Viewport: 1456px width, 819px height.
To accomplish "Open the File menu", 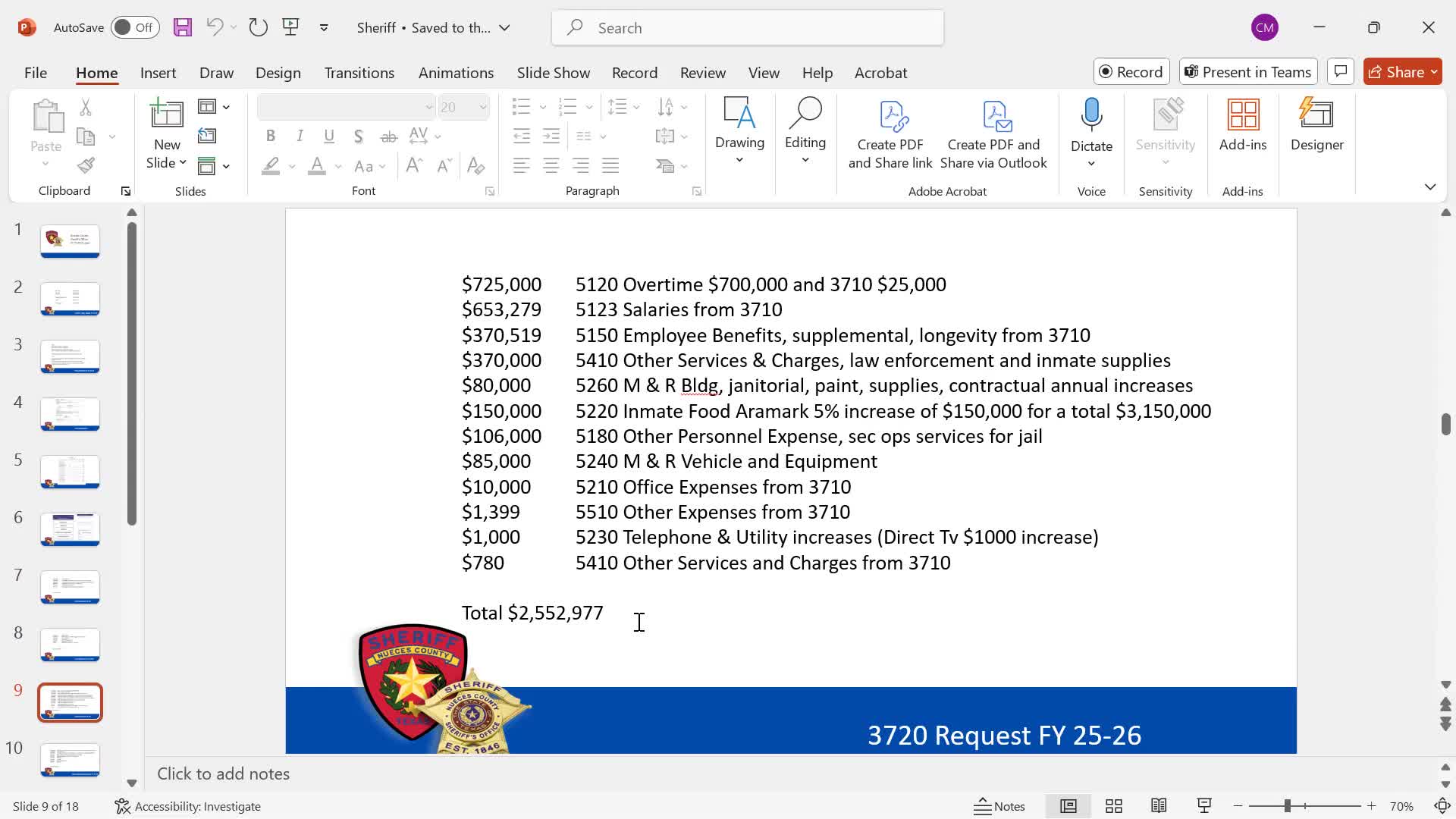I will coord(36,73).
